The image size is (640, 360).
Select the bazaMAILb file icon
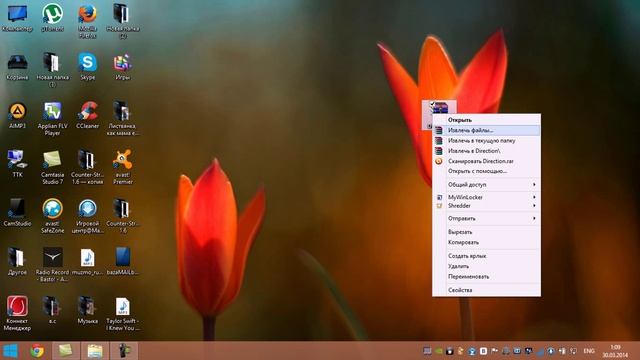(x=122, y=261)
